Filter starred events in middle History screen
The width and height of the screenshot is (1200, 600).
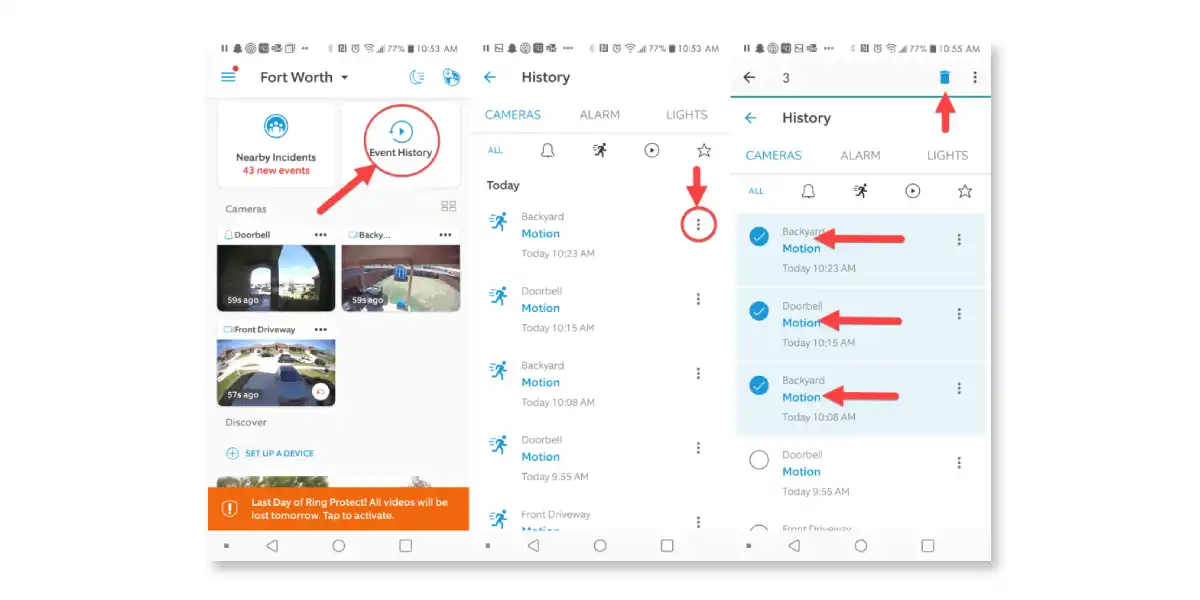tap(704, 150)
